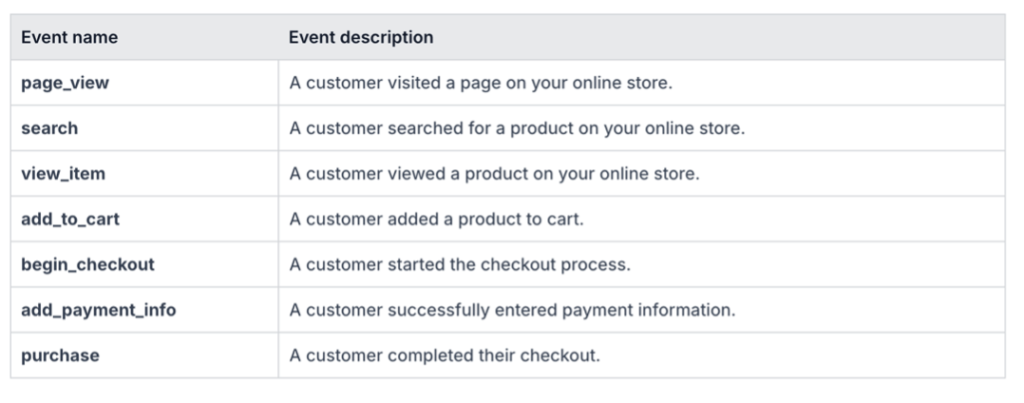Viewport: 1024px width, 403px height.
Task: Click the description "A customer started the checkout process"
Action: click(460, 265)
